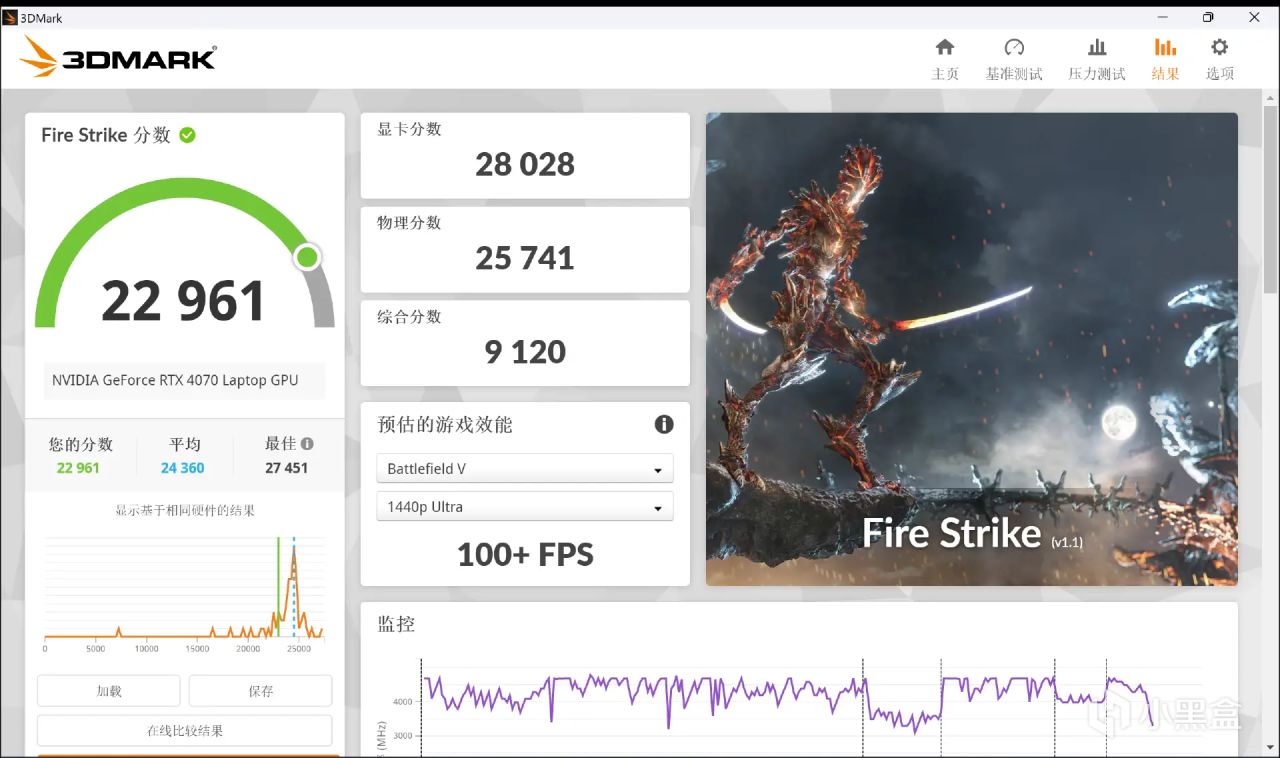
Task: Open the Battlefield V game dropdown
Action: [x=525, y=469]
